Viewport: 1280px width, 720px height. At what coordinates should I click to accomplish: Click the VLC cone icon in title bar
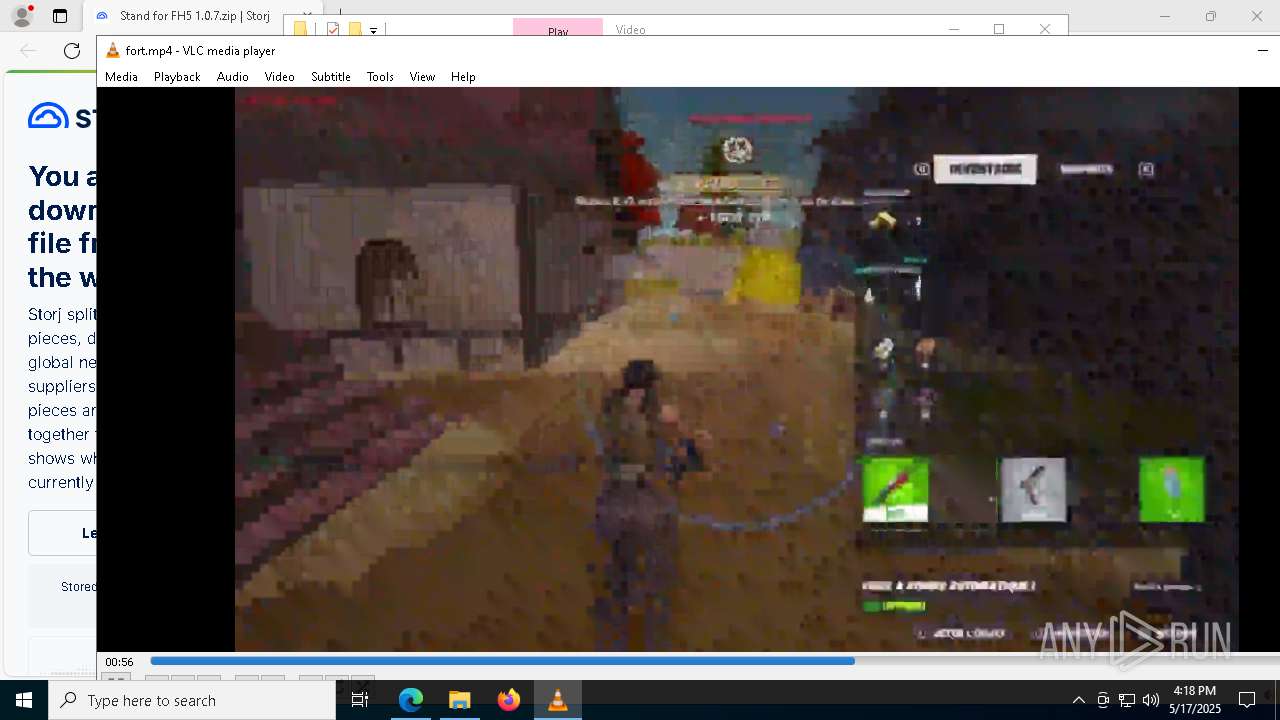tap(113, 50)
